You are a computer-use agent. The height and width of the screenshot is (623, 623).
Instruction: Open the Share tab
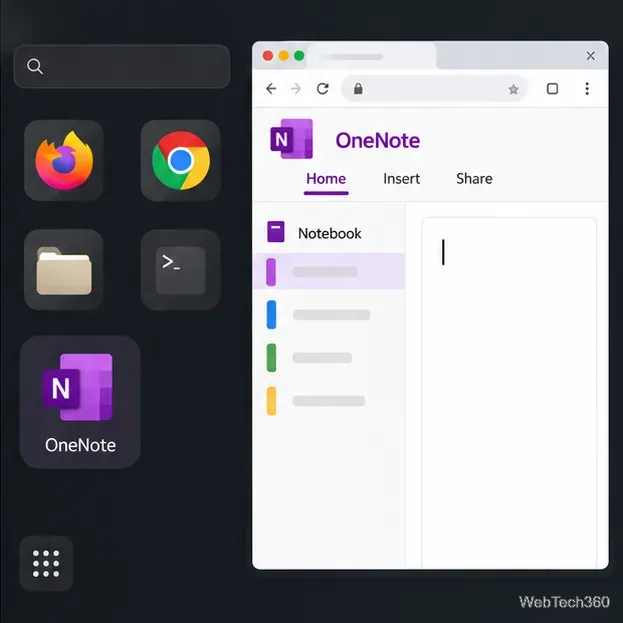click(x=474, y=179)
